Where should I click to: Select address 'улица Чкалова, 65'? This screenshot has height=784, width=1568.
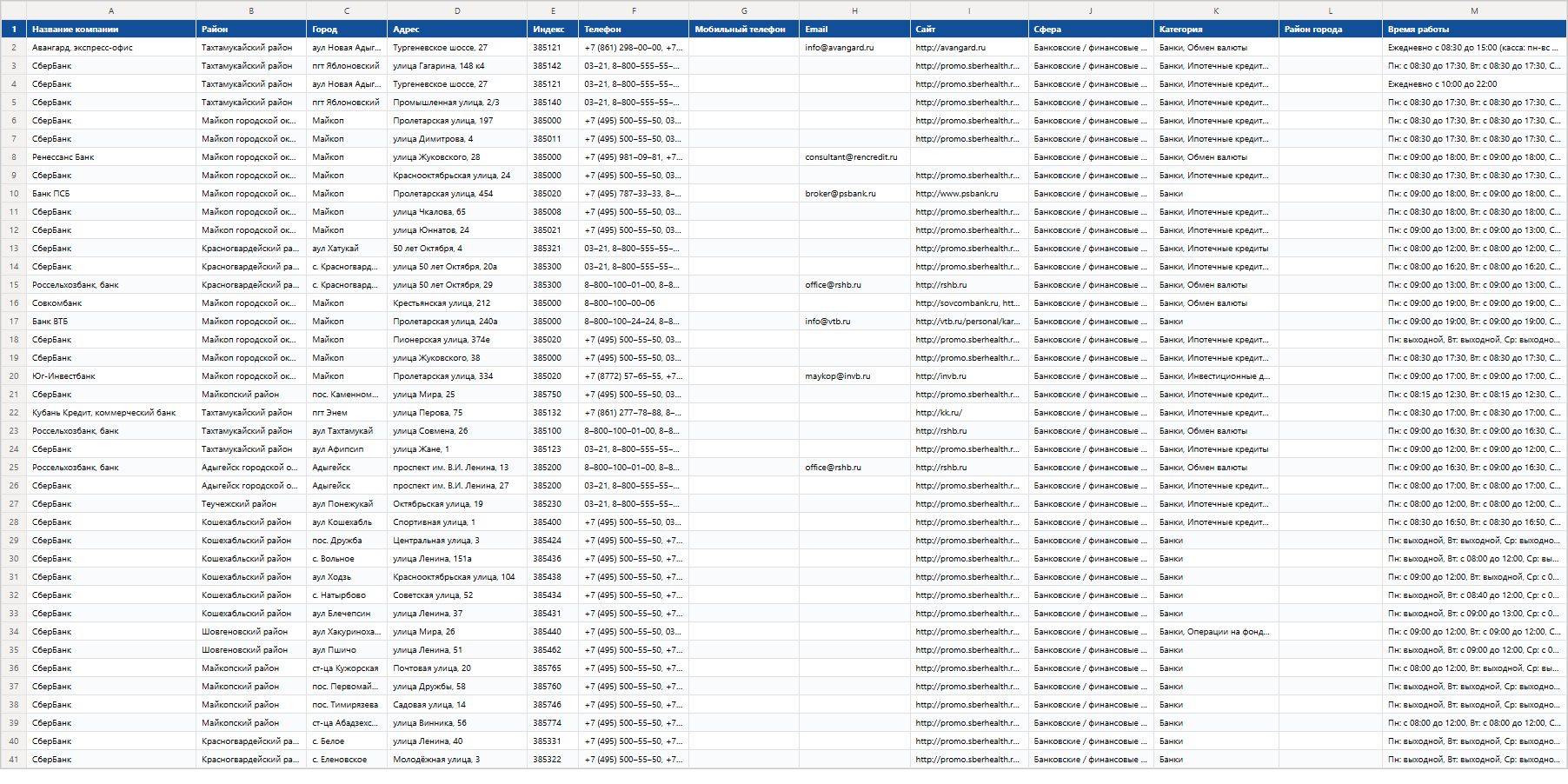[457, 212]
